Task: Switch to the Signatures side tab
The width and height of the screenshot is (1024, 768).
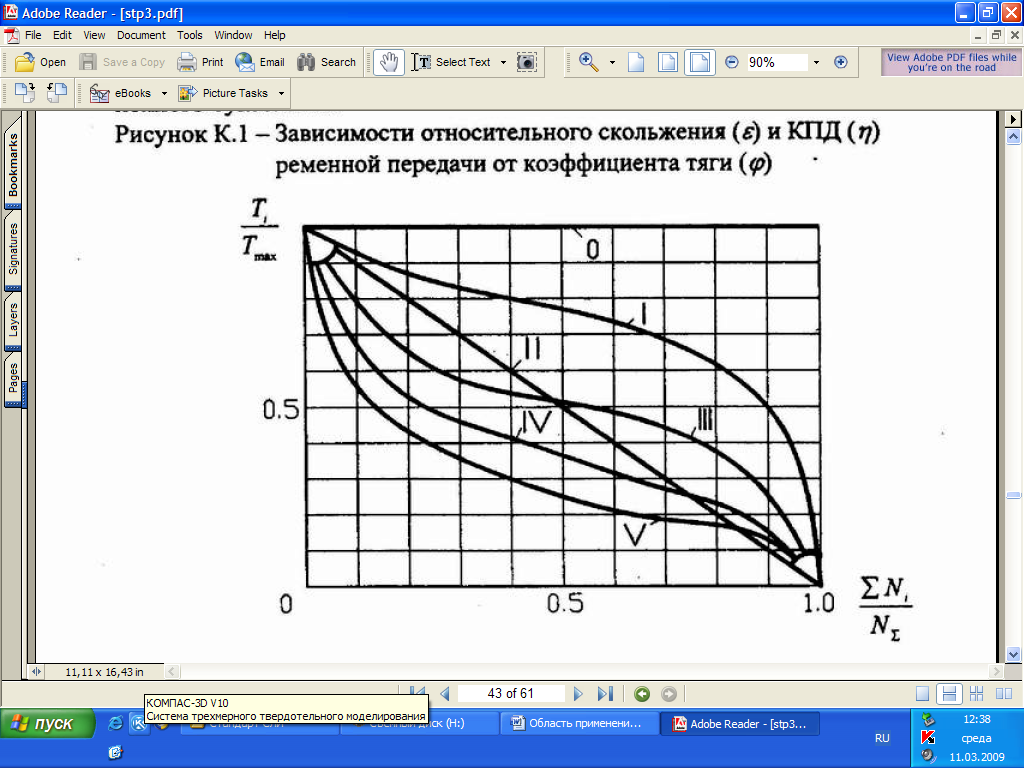Action: point(12,249)
